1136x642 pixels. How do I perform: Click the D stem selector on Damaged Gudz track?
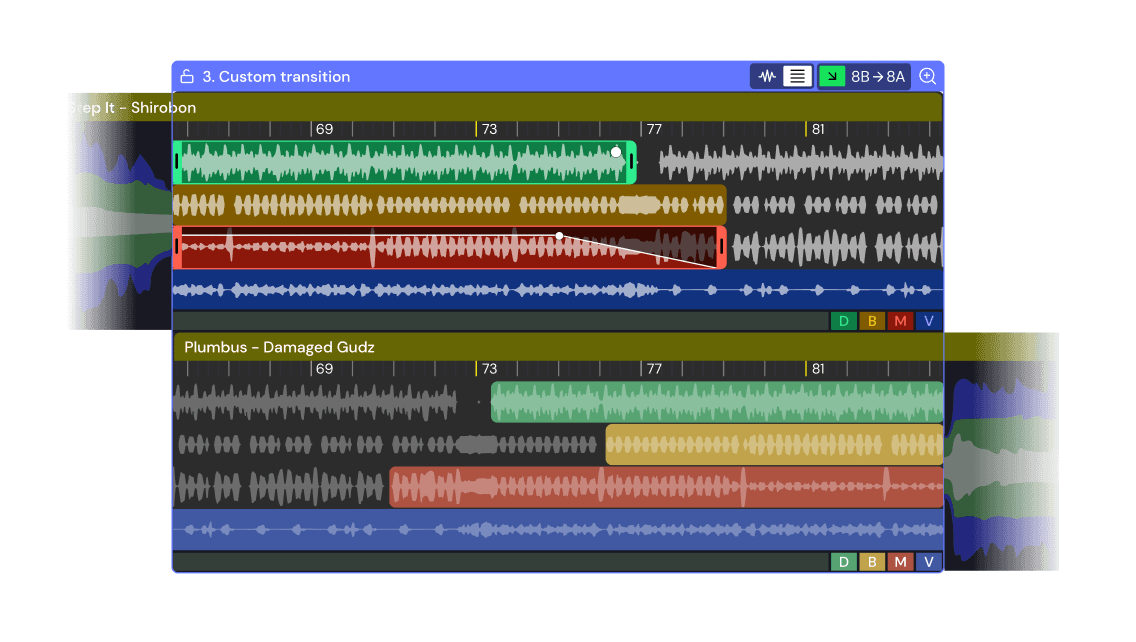tap(844, 561)
